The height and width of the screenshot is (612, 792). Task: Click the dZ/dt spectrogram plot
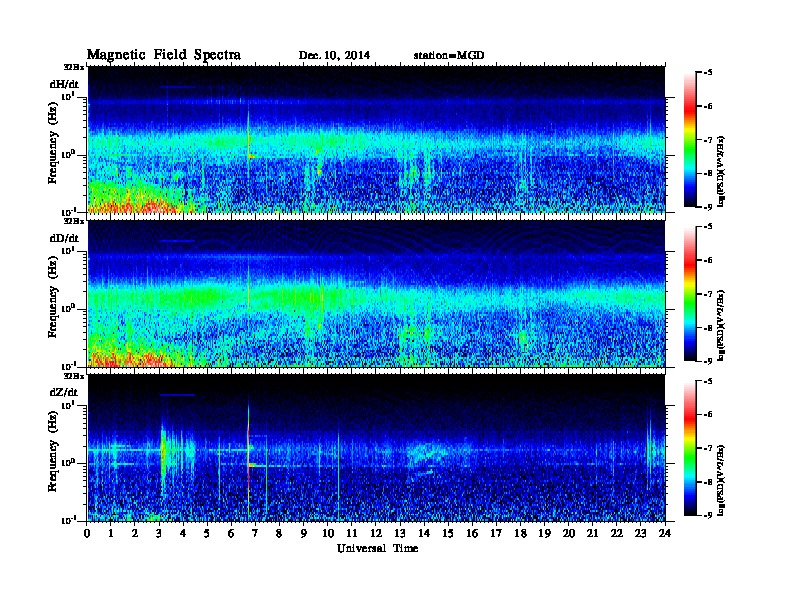pos(376,448)
